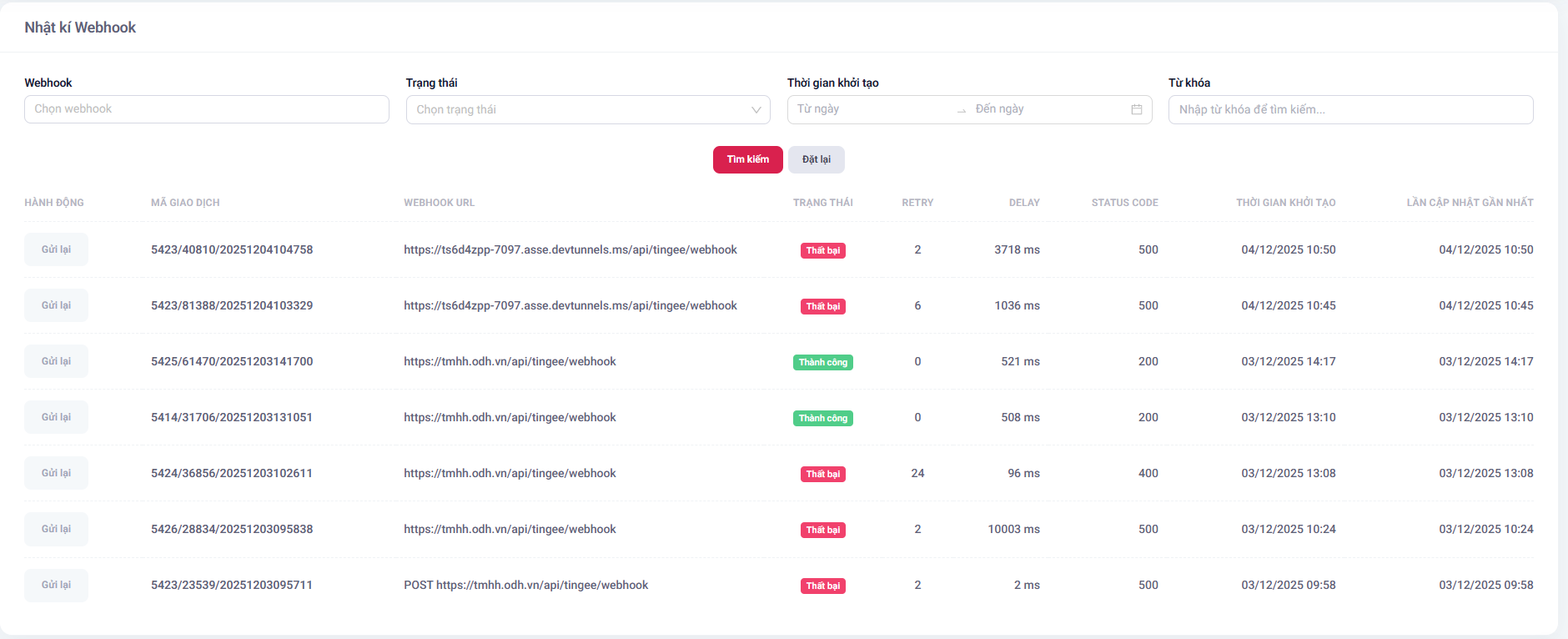
Task: Click the devtunnels webhook URL in first row
Action: click(570, 249)
